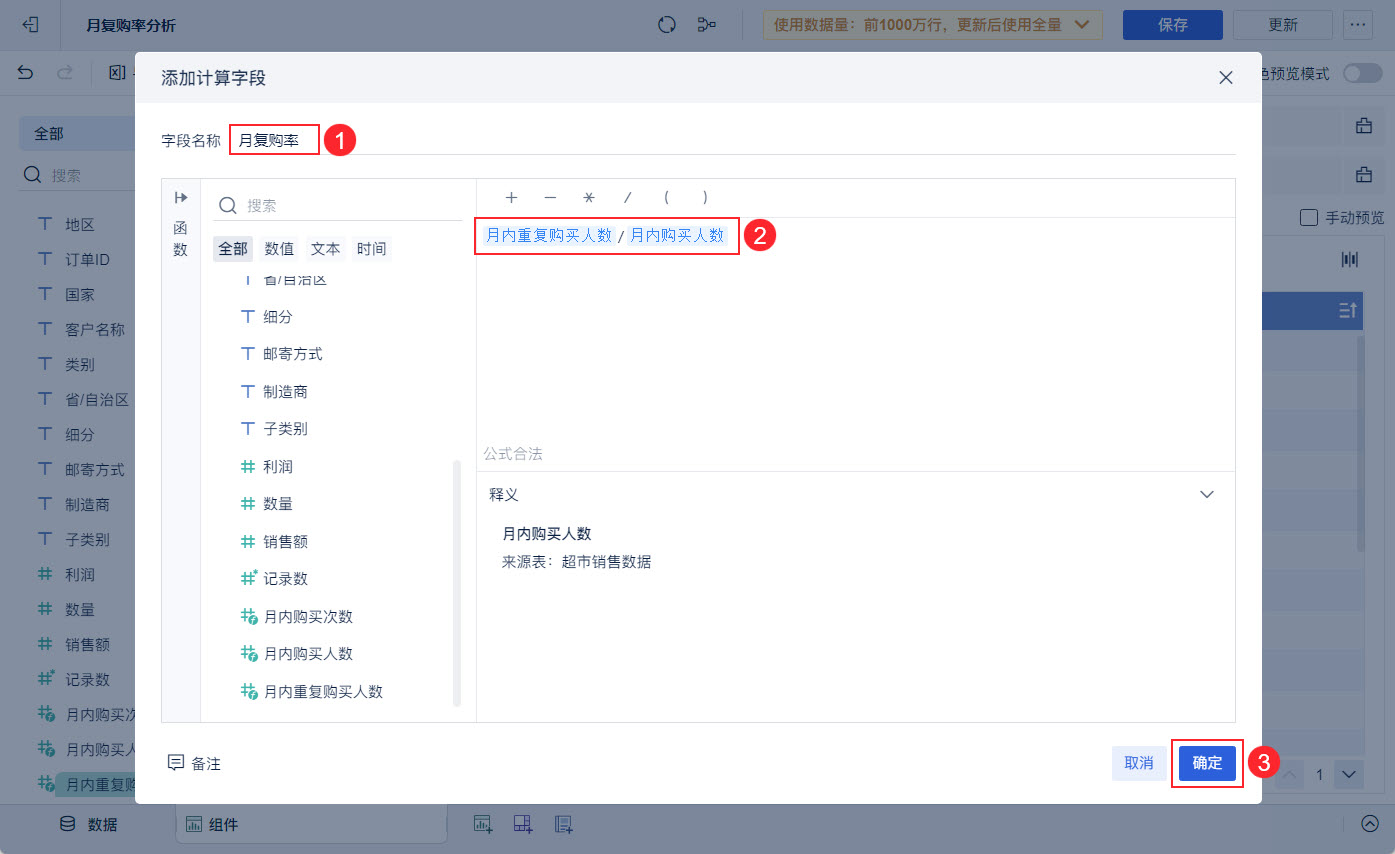
Task: Click the add-report icon in bottom bar
Action: [564, 824]
